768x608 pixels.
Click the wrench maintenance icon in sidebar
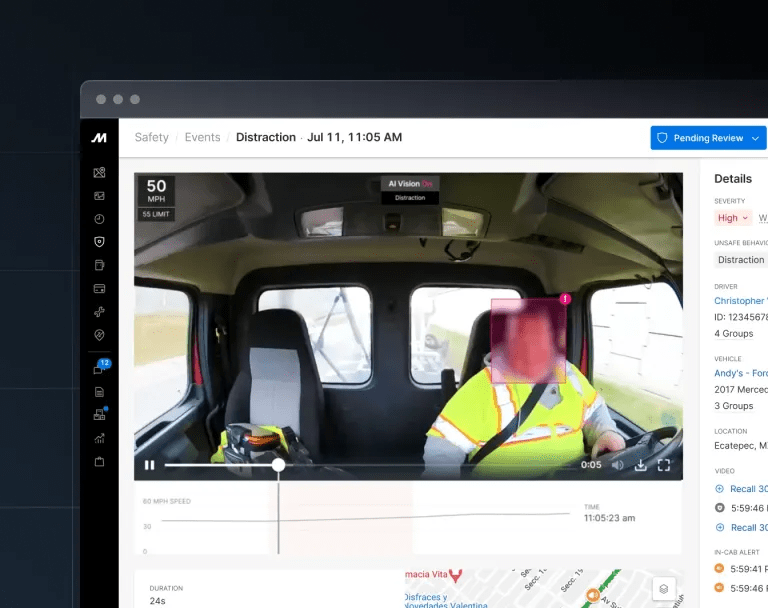click(x=99, y=312)
